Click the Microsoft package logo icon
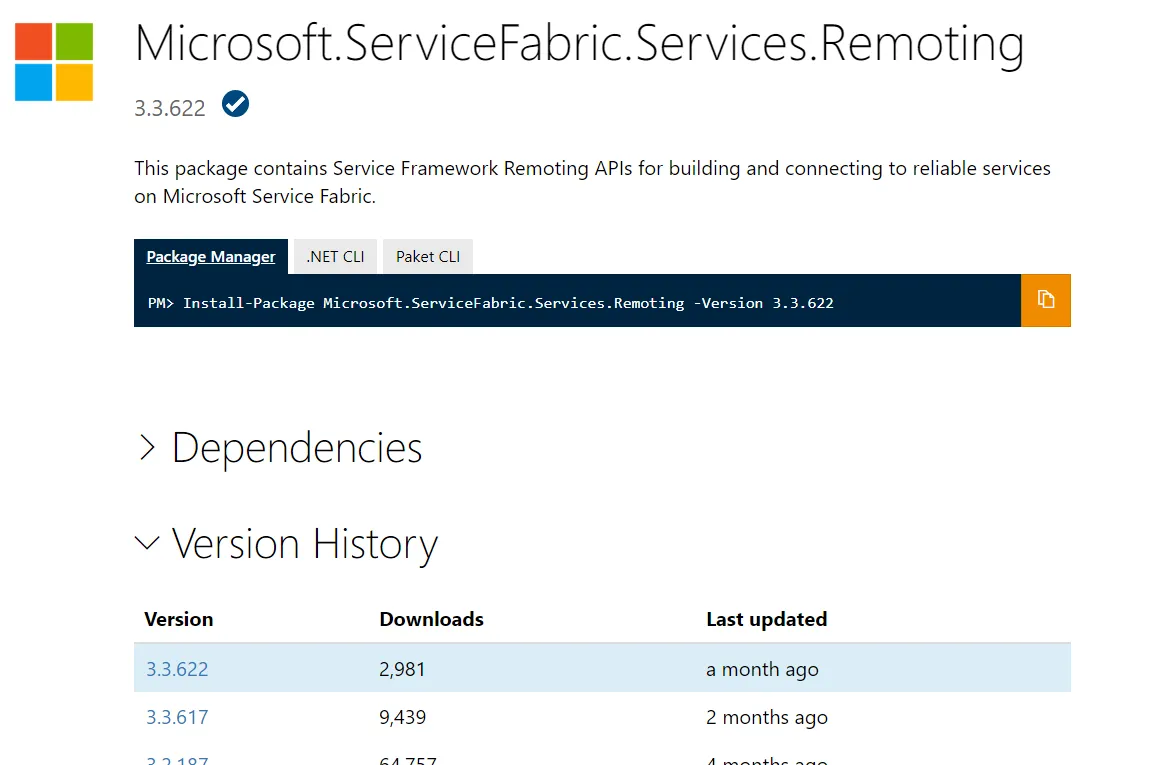The height and width of the screenshot is (765, 1152). click(x=54, y=62)
